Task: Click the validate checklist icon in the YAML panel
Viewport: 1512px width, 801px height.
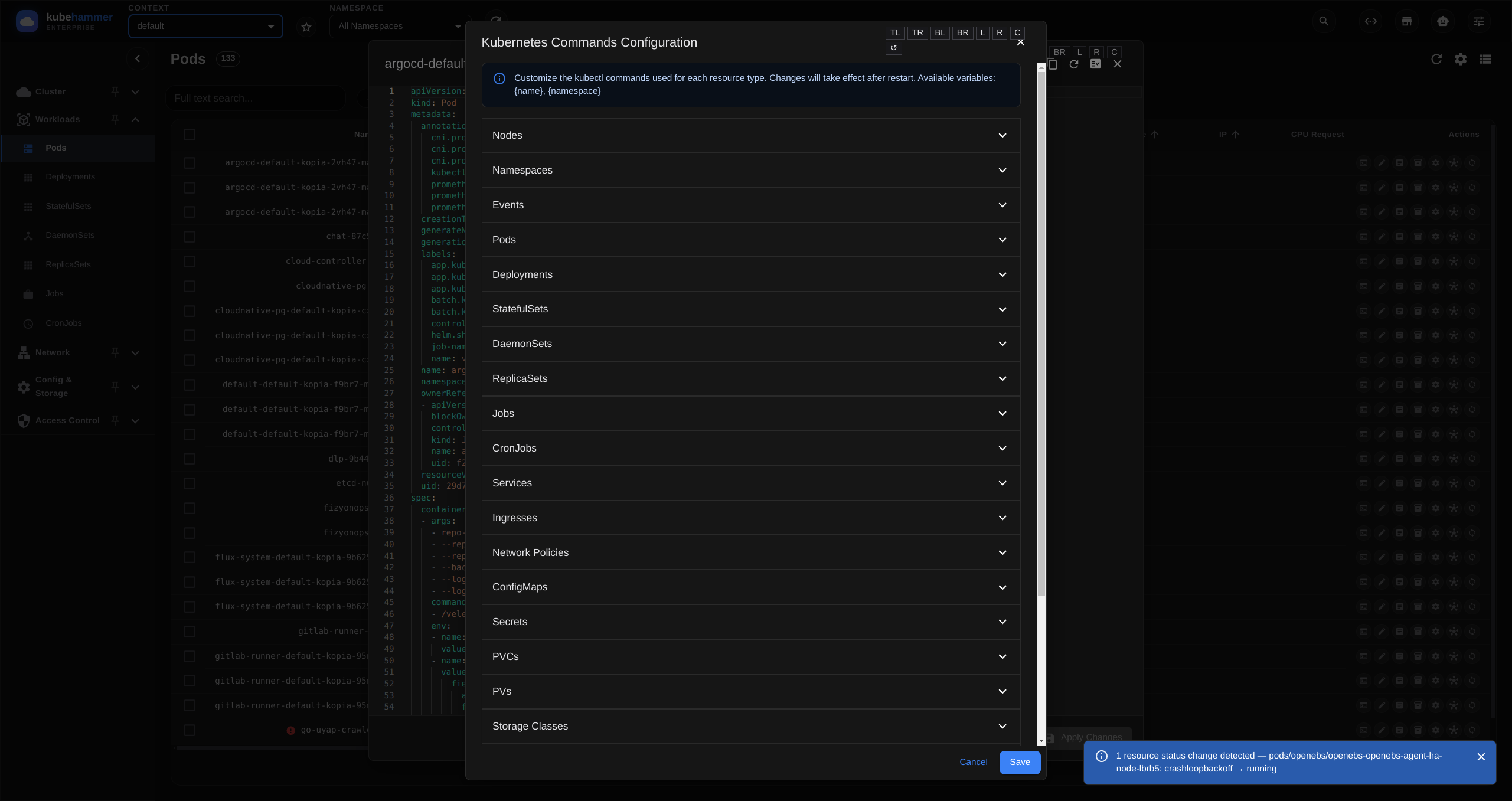Action: [x=1096, y=64]
